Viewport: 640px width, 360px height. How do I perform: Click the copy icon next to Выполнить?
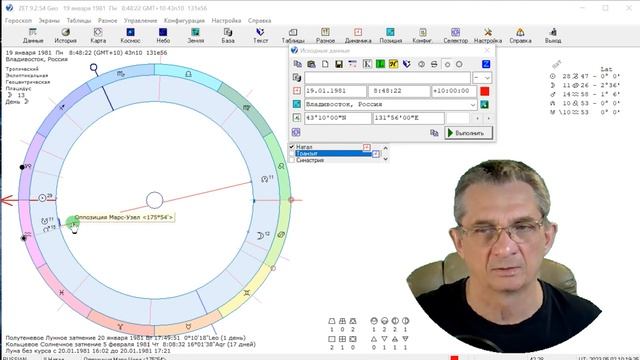[434, 133]
